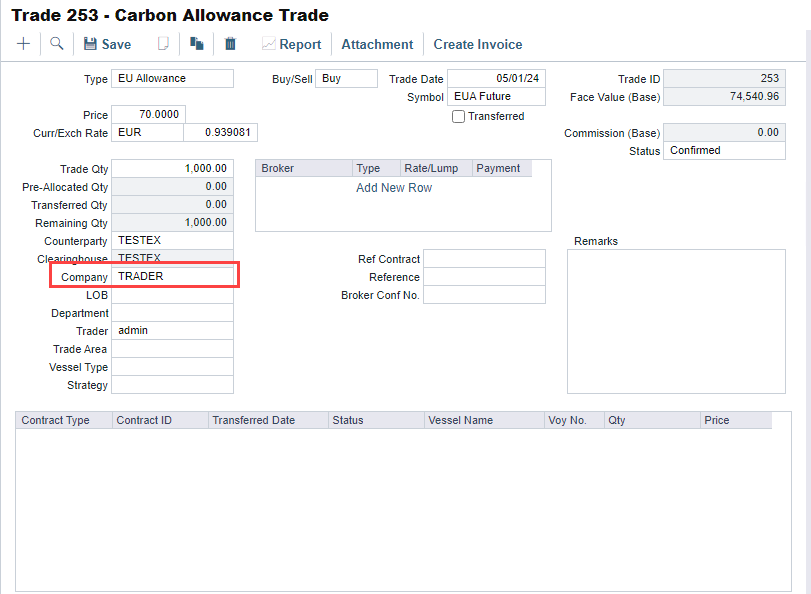
Task: Click the trash can delete icon
Action: pyautogui.click(x=230, y=44)
